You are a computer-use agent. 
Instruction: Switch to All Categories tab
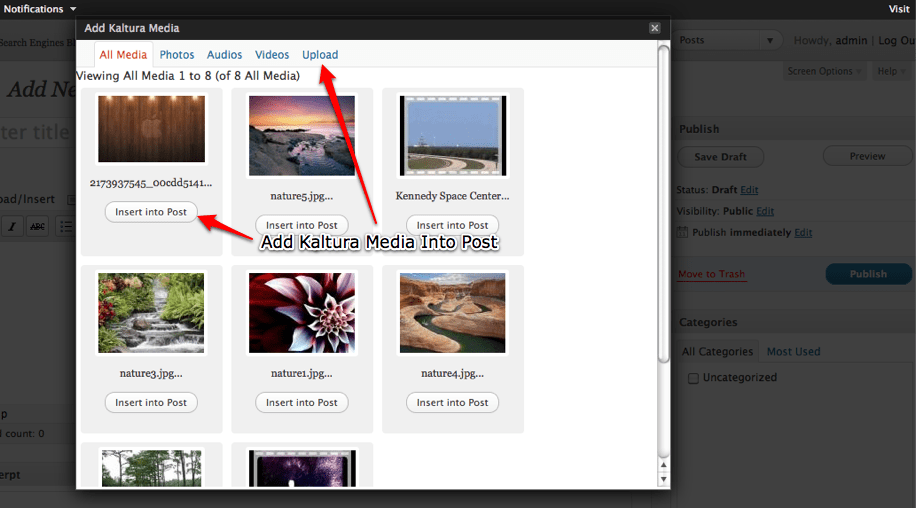point(717,352)
